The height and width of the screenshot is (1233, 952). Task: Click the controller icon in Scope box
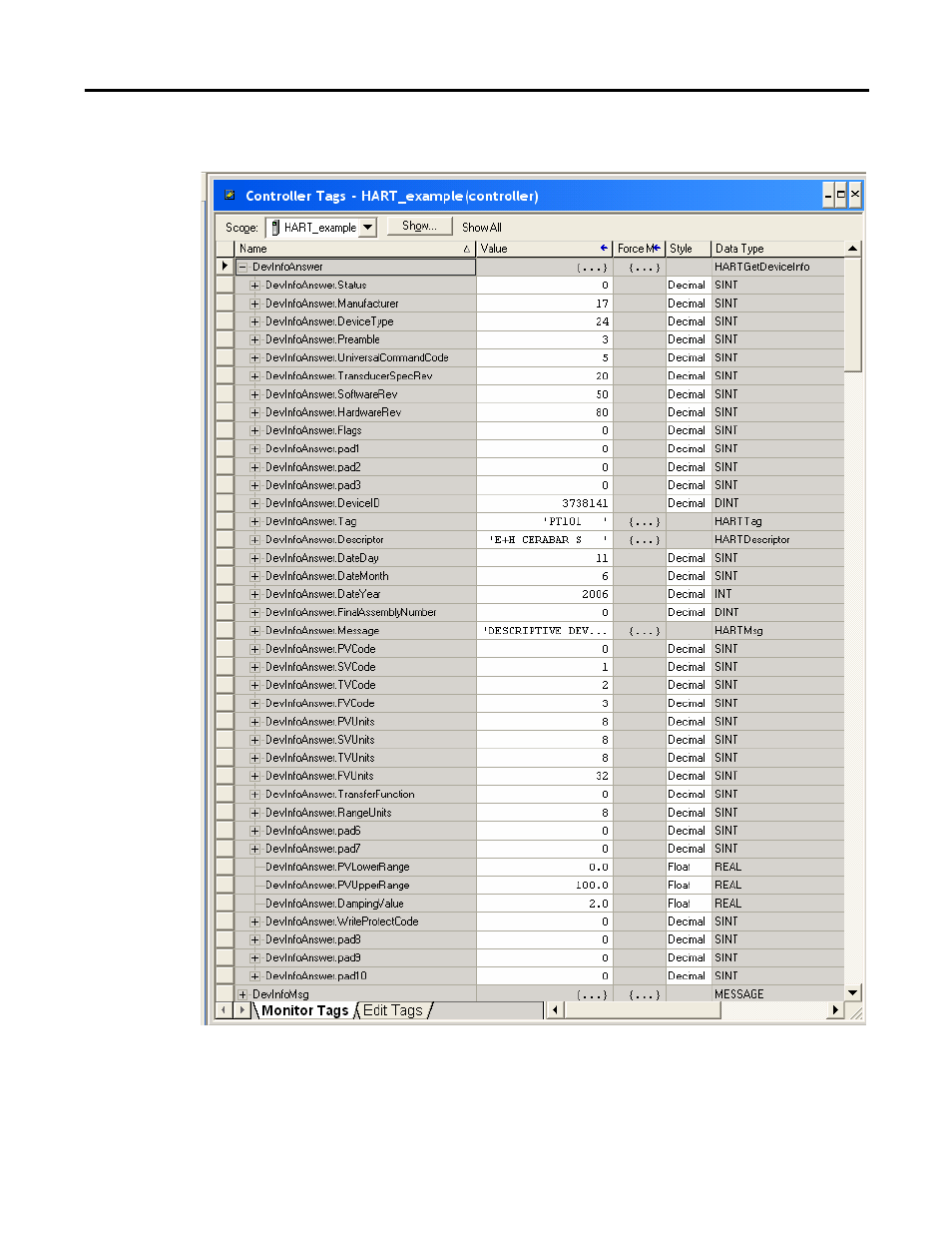275,228
